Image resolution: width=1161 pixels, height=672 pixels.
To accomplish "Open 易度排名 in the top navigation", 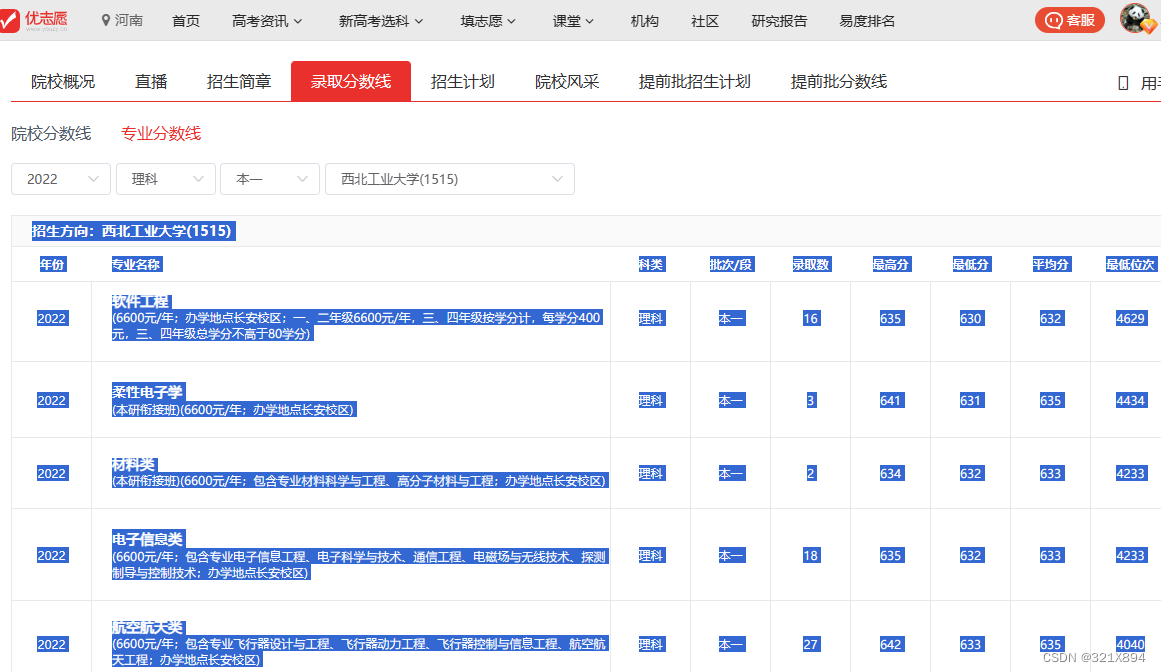I will (x=867, y=21).
